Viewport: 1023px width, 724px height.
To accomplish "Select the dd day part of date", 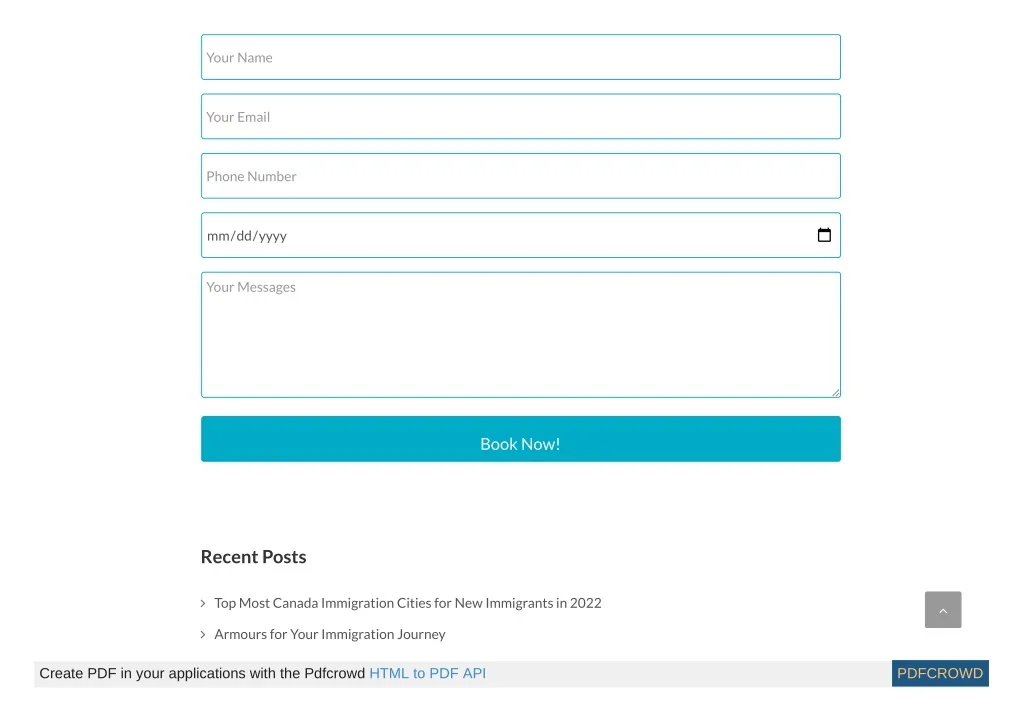I will click(x=245, y=236).
